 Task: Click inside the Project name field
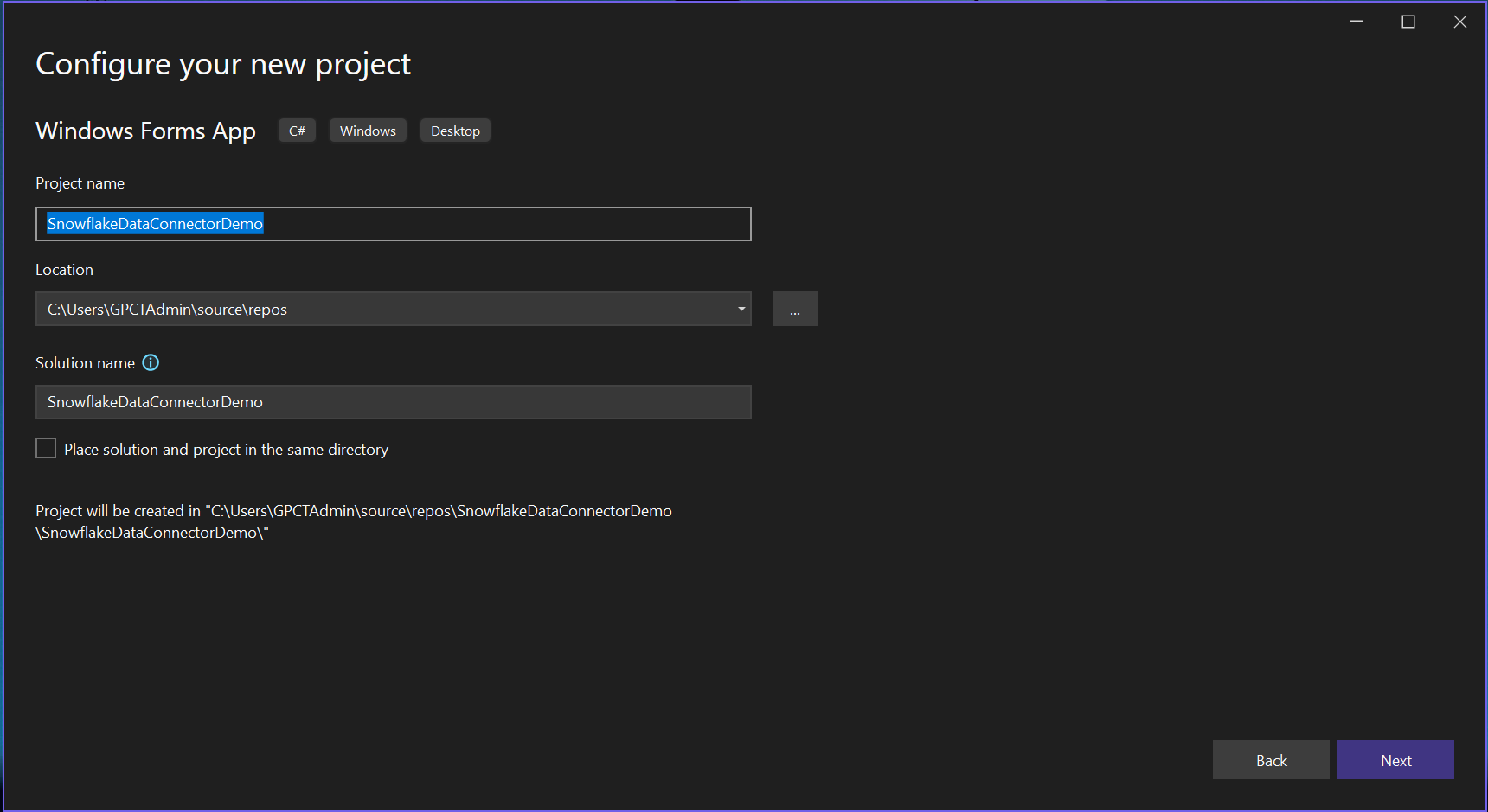pyautogui.click(x=394, y=224)
